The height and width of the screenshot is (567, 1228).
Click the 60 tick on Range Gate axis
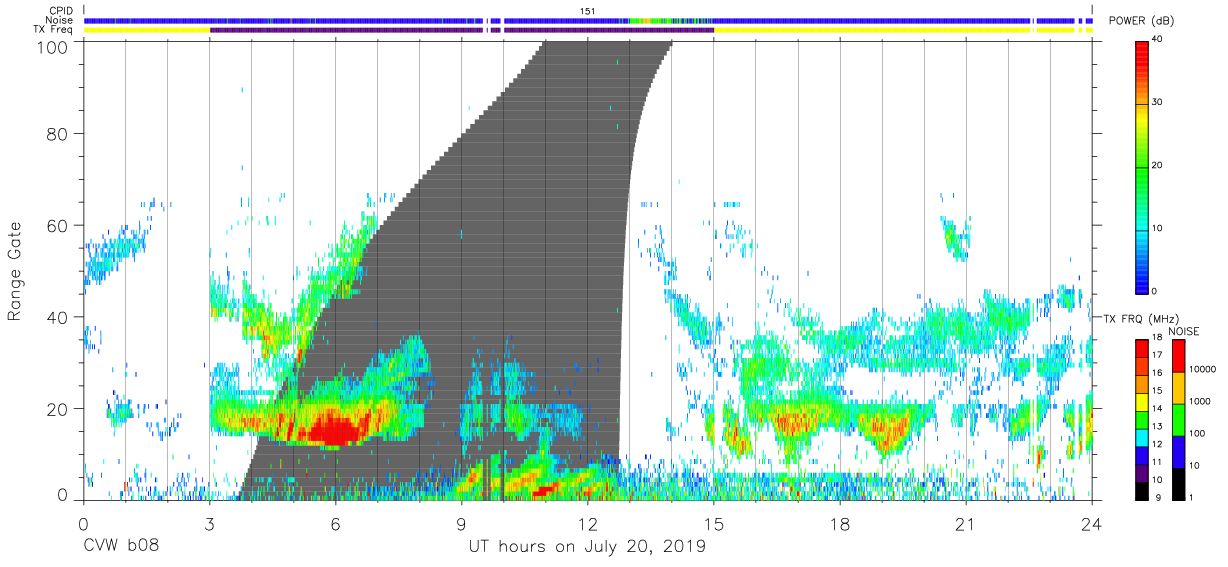pos(59,225)
